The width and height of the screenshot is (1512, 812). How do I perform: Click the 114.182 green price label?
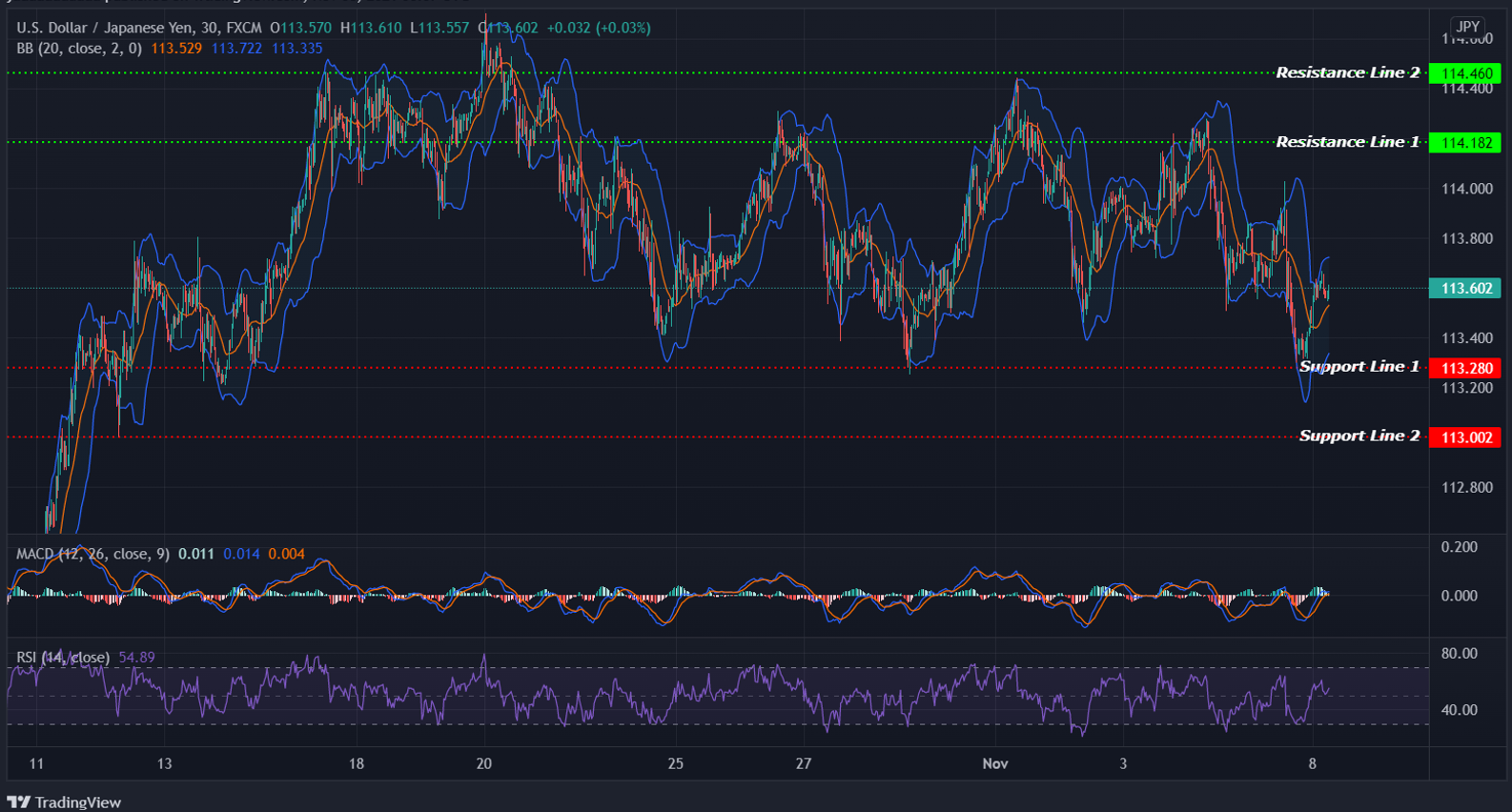tap(1465, 143)
